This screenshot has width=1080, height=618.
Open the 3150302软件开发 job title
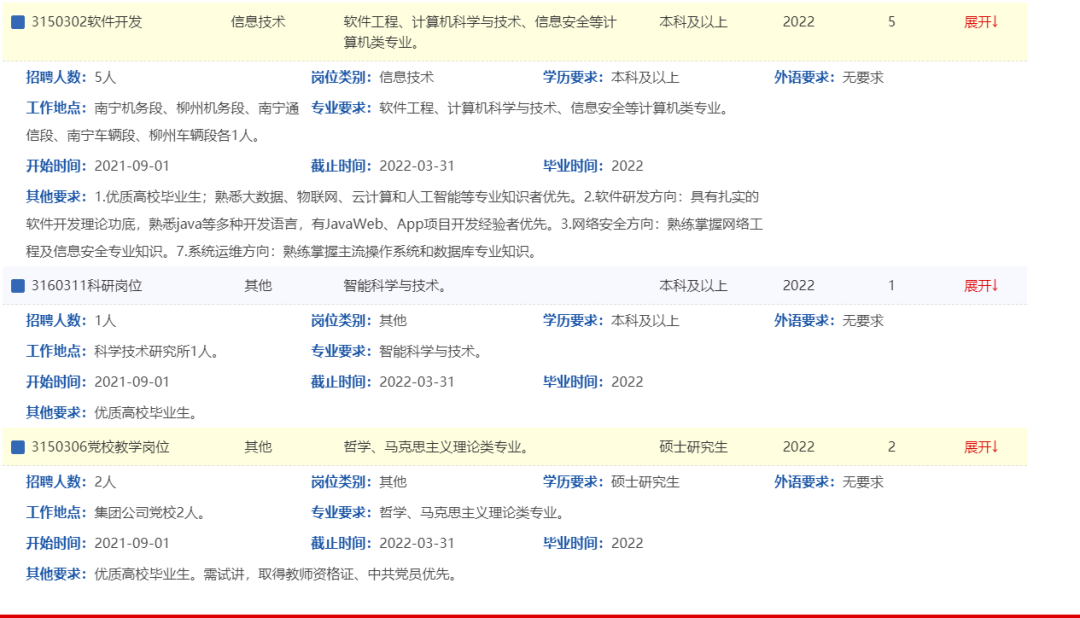pyautogui.click(x=87, y=22)
